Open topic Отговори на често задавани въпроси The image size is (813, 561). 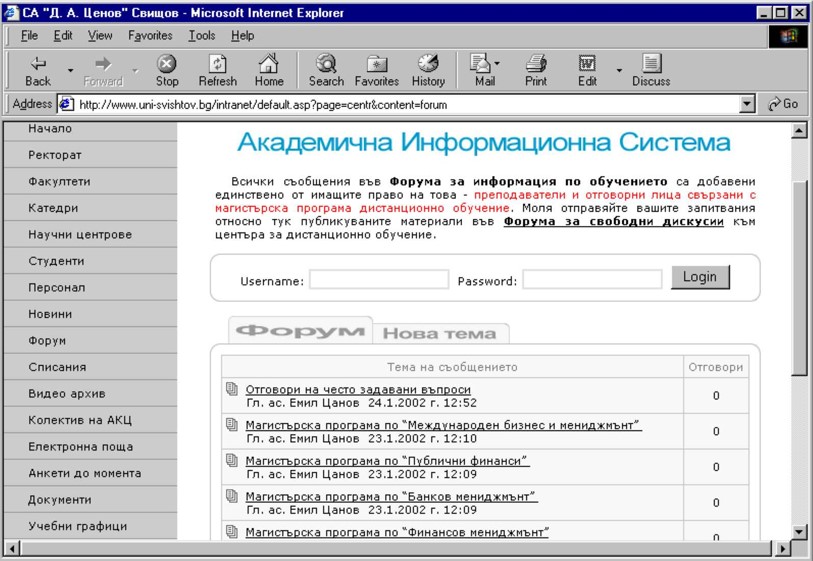(x=358, y=389)
